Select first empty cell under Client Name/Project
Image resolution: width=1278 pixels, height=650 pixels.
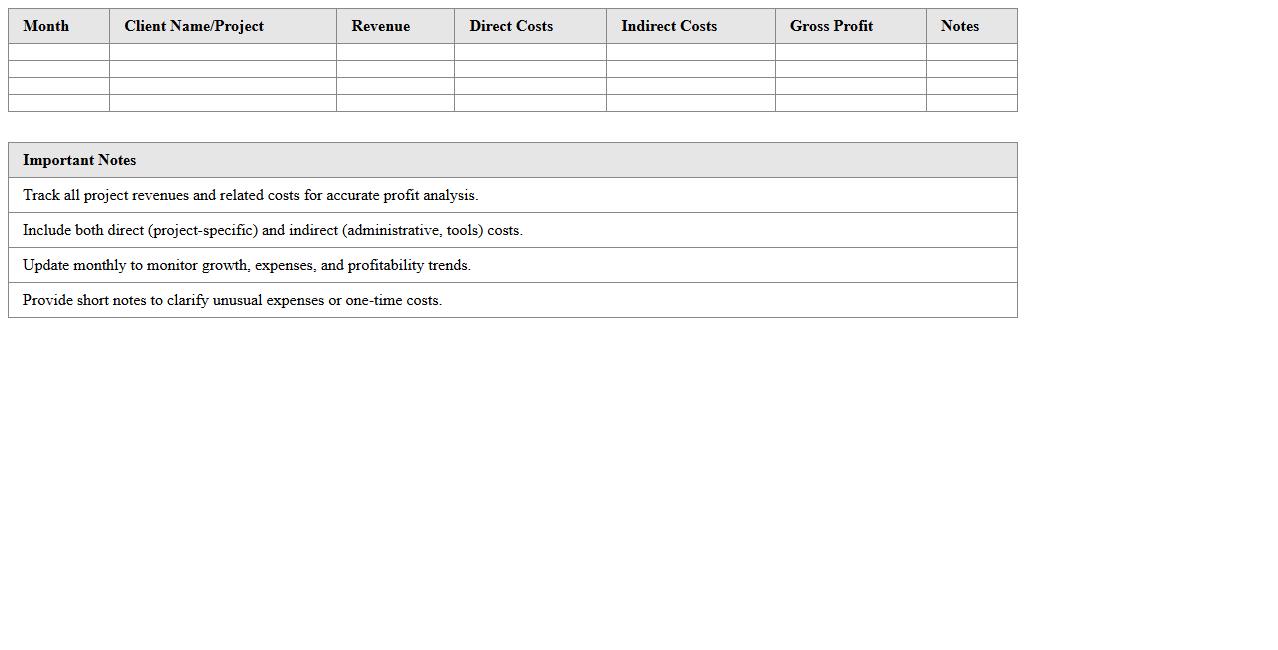point(223,52)
